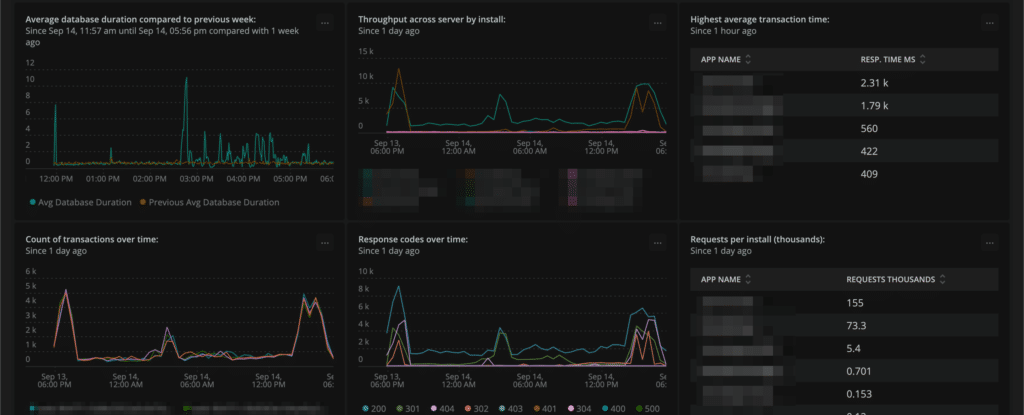Open options menu for Throughput across server widget
Viewport: 1024px width, 415px height.
(657, 22)
